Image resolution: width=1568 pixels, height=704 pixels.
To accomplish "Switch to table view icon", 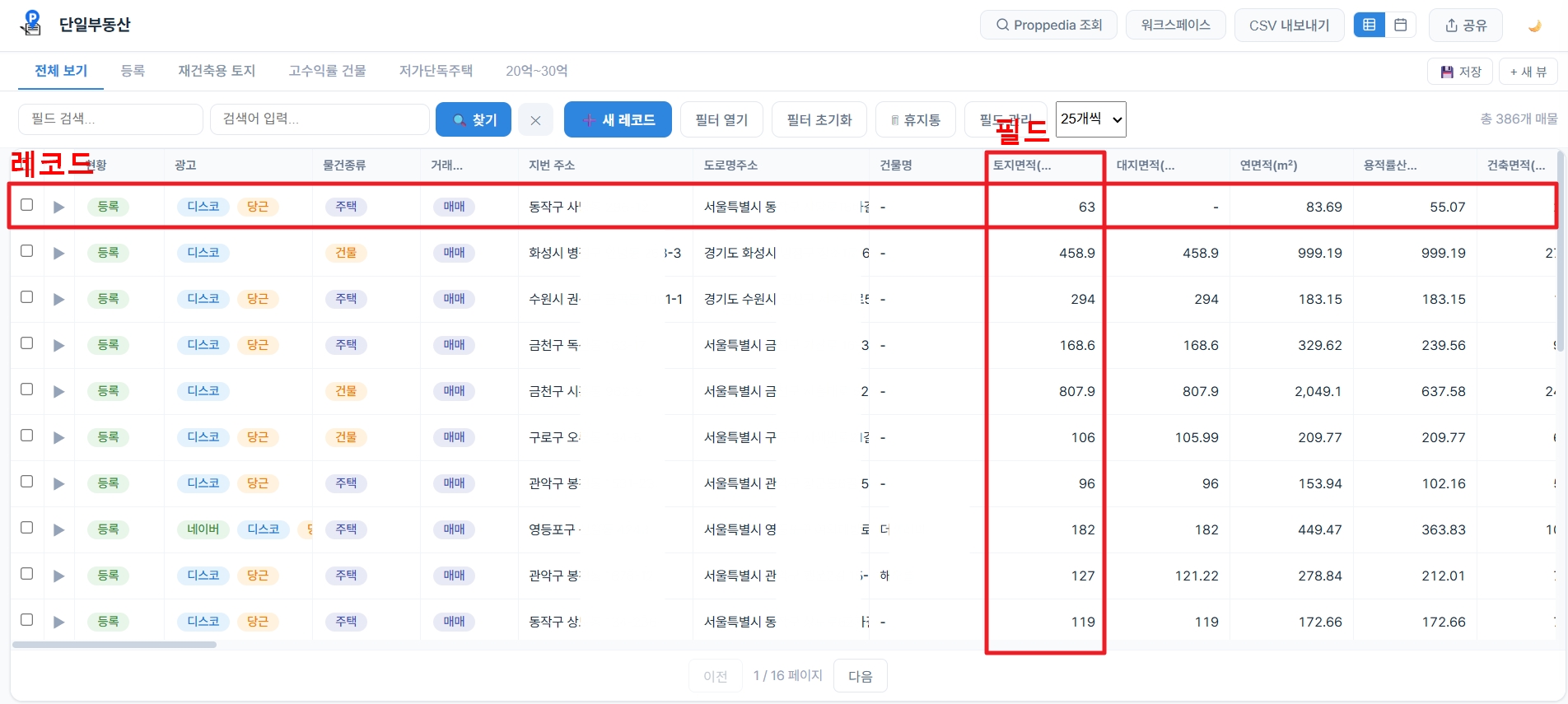I will pos(1370,25).
